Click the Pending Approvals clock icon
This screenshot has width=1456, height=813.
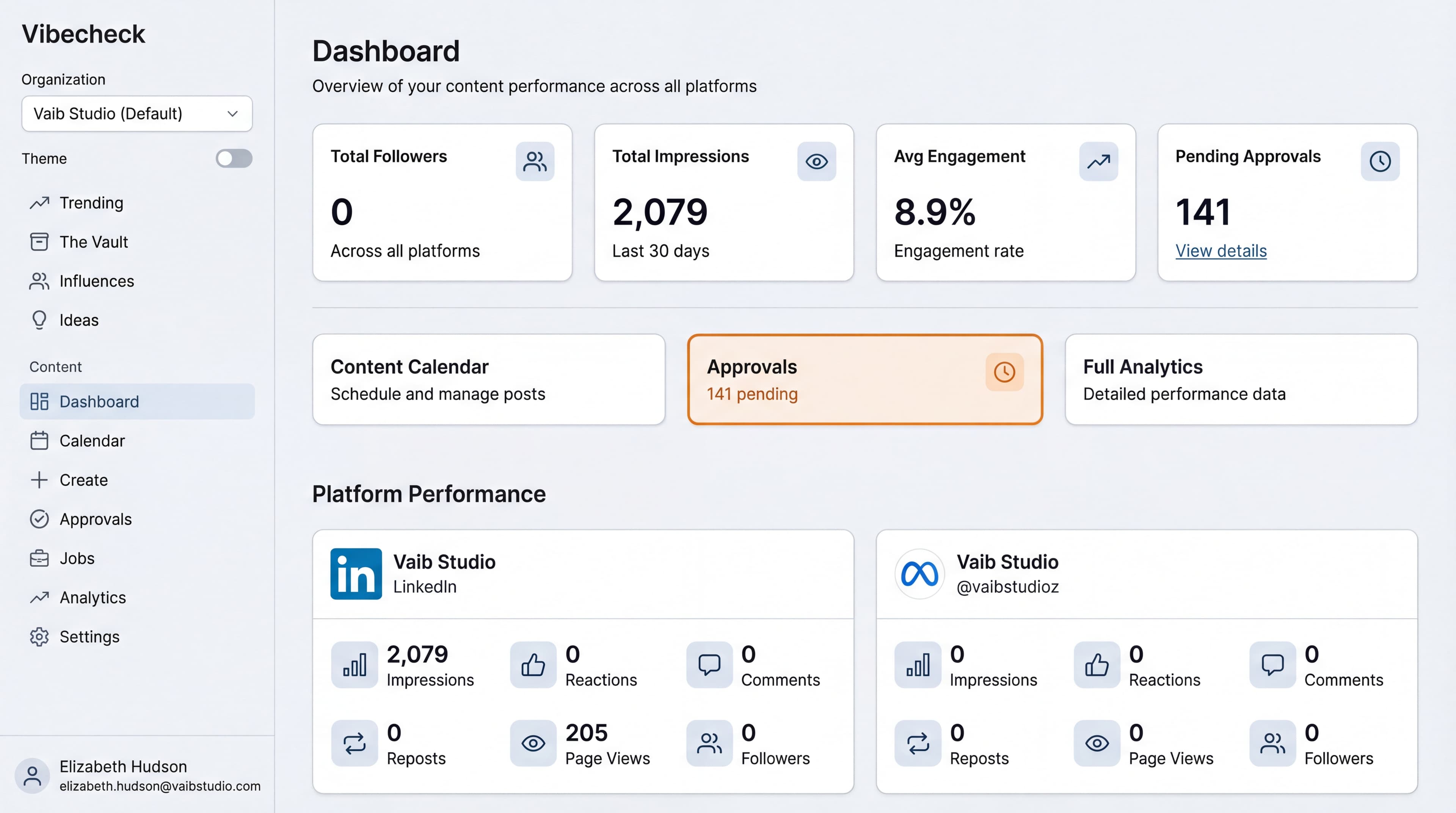point(1380,162)
